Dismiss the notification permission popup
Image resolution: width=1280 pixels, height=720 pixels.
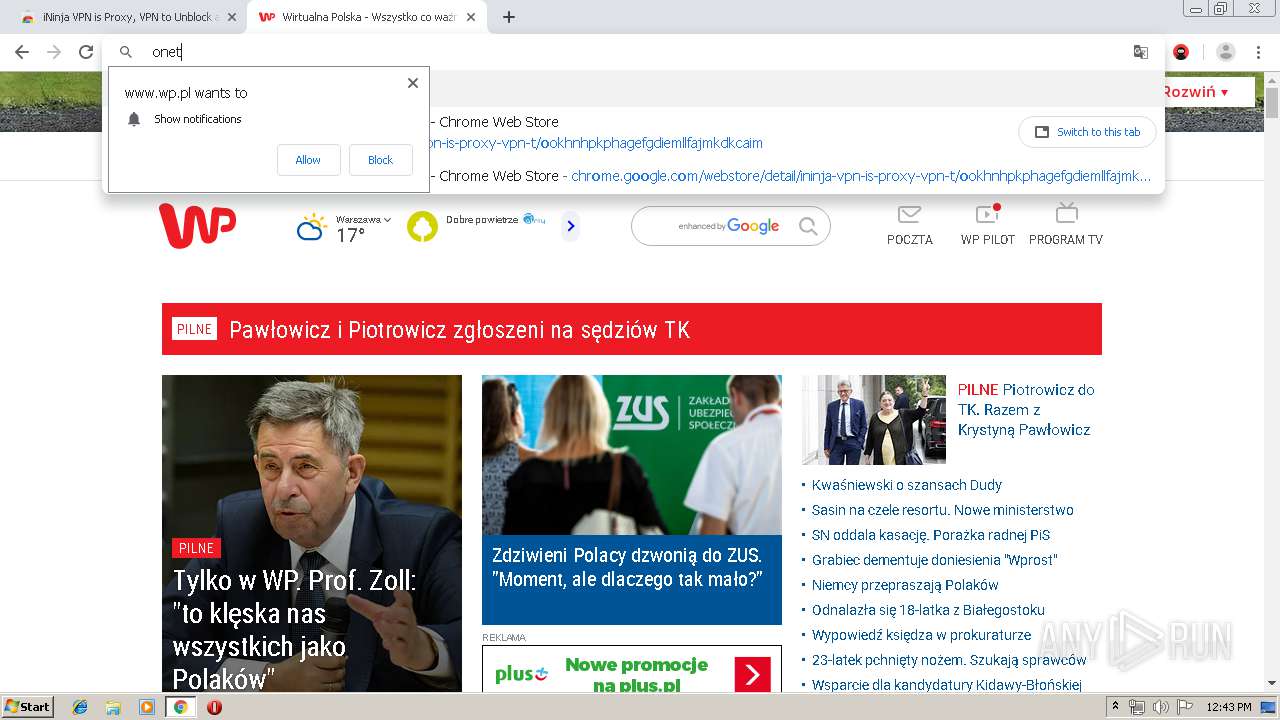[x=413, y=83]
